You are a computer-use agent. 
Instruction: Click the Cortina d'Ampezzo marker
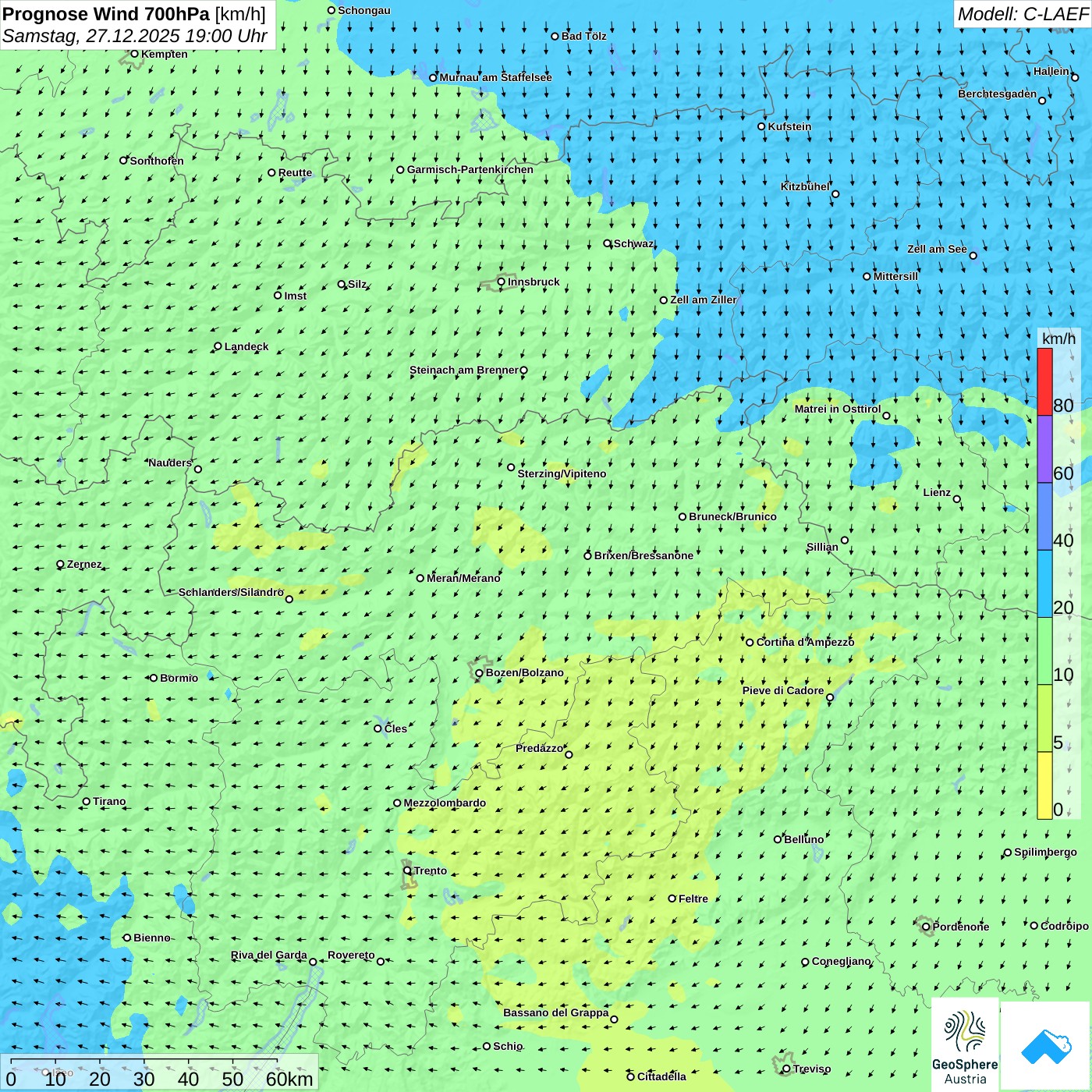point(750,642)
